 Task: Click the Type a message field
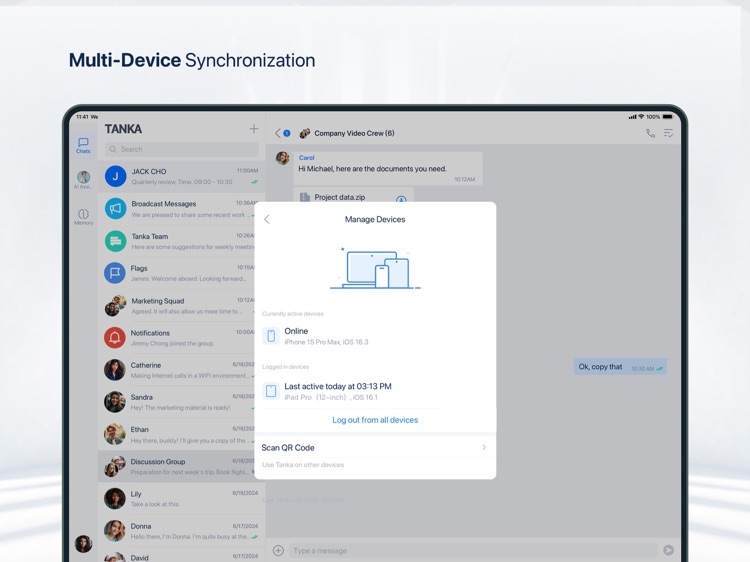click(x=474, y=551)
